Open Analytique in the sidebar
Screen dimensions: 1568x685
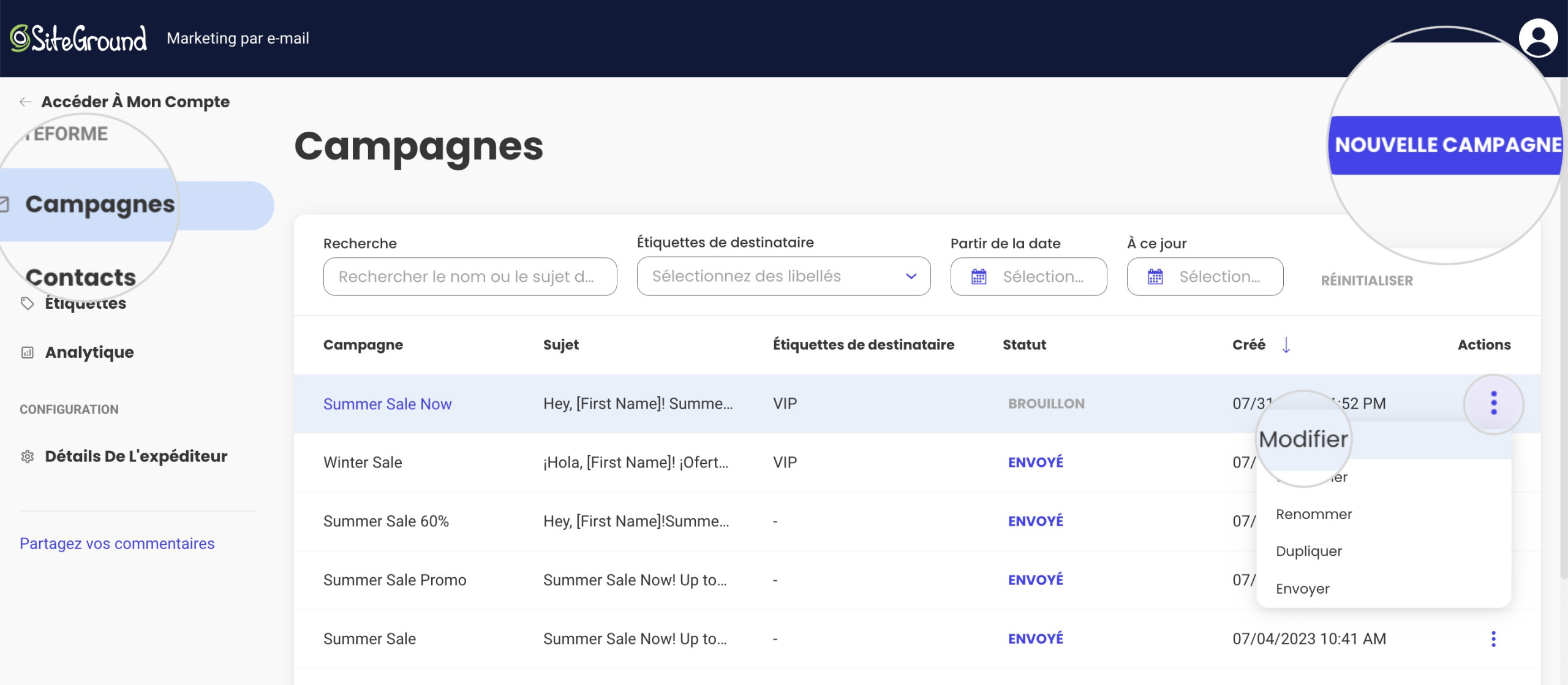[x=89, y=352]
